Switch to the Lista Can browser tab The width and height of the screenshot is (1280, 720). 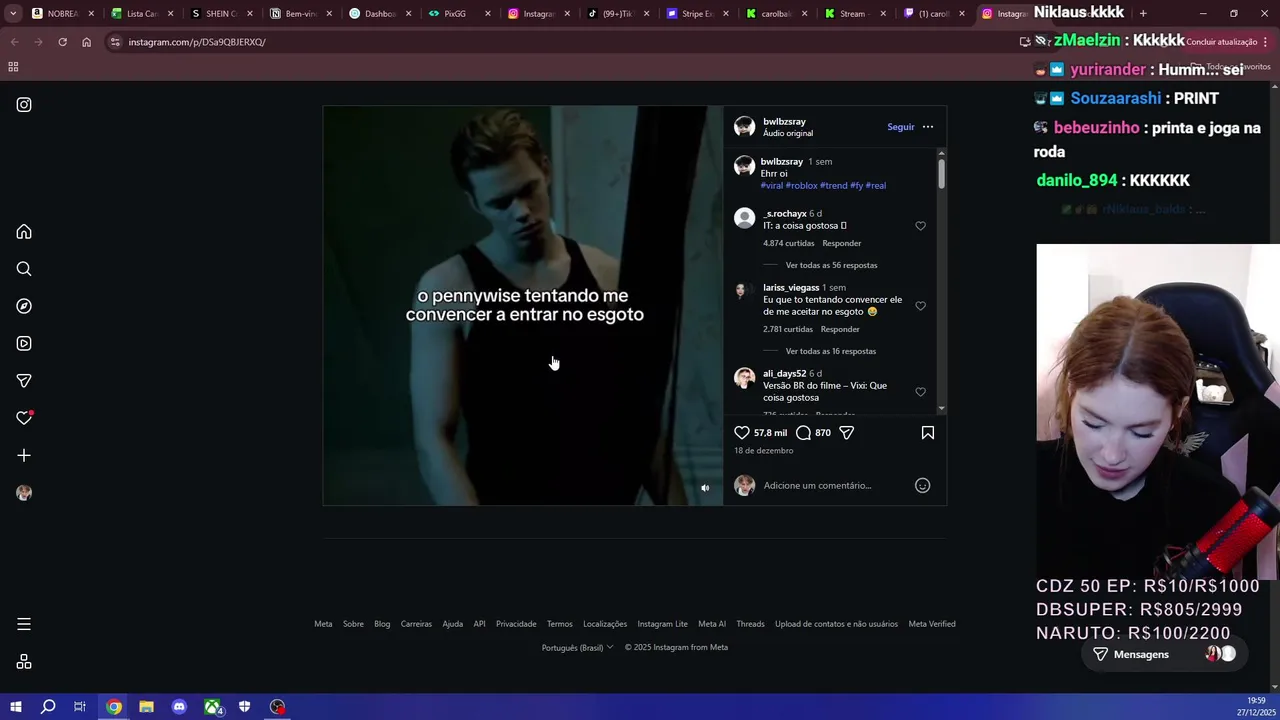(141, 13)
